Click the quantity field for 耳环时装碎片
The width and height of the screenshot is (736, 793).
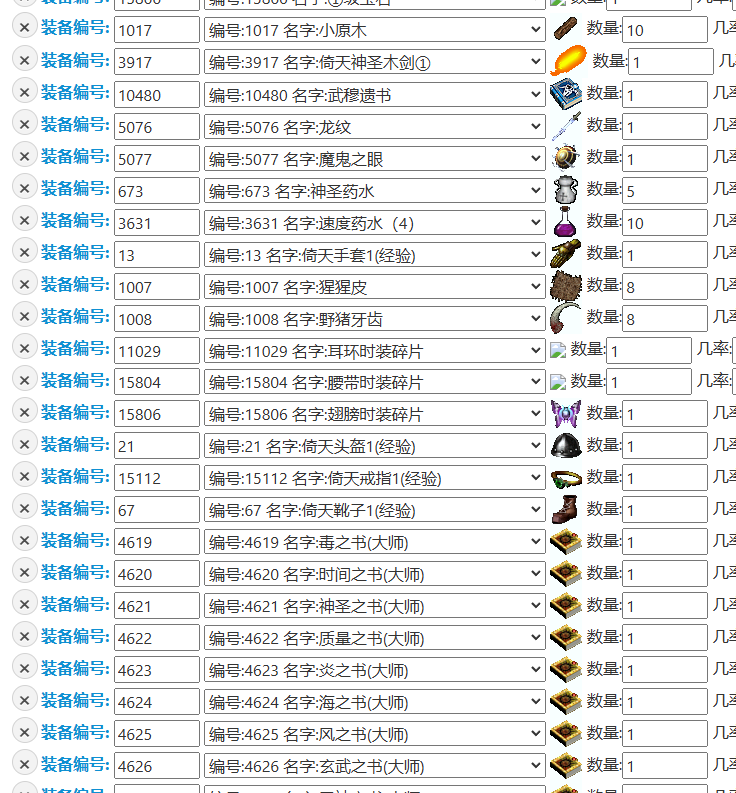(x=649, y=350)
